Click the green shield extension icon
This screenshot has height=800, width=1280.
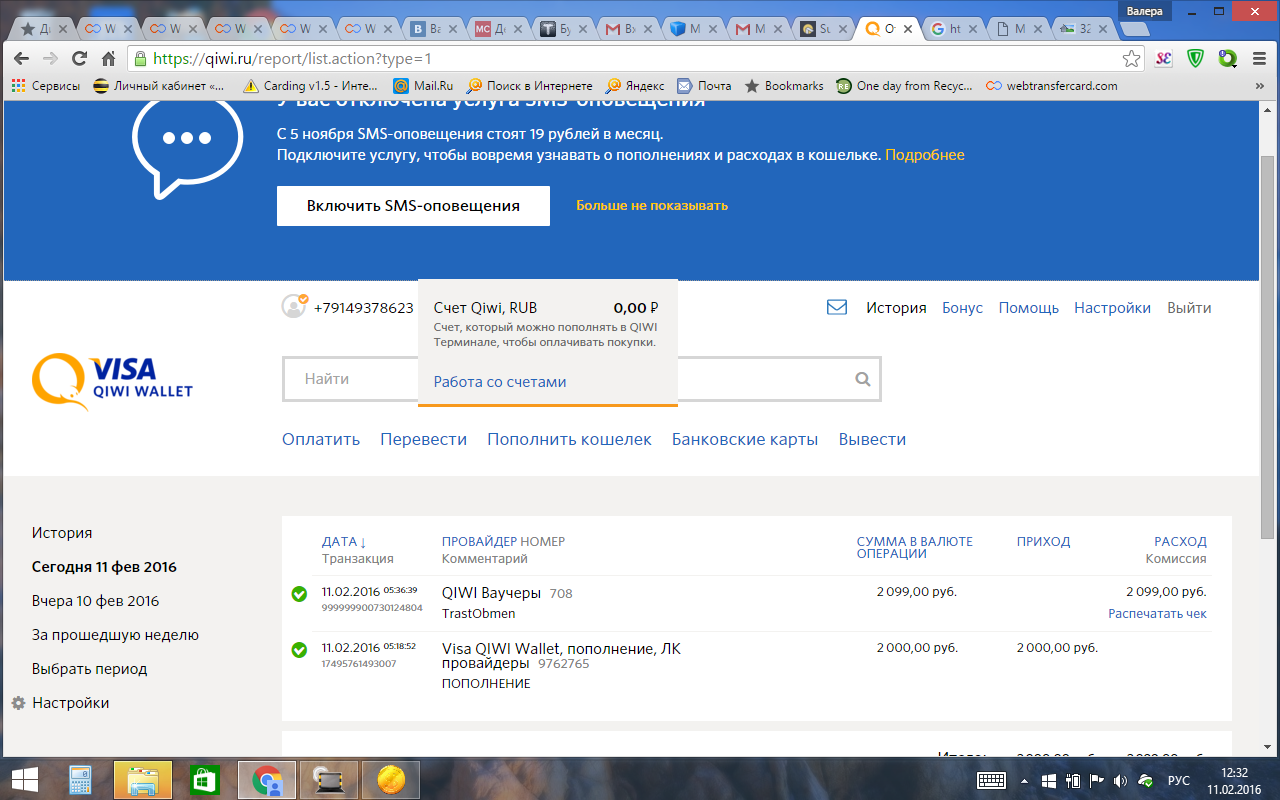[x=1196, y=58]
